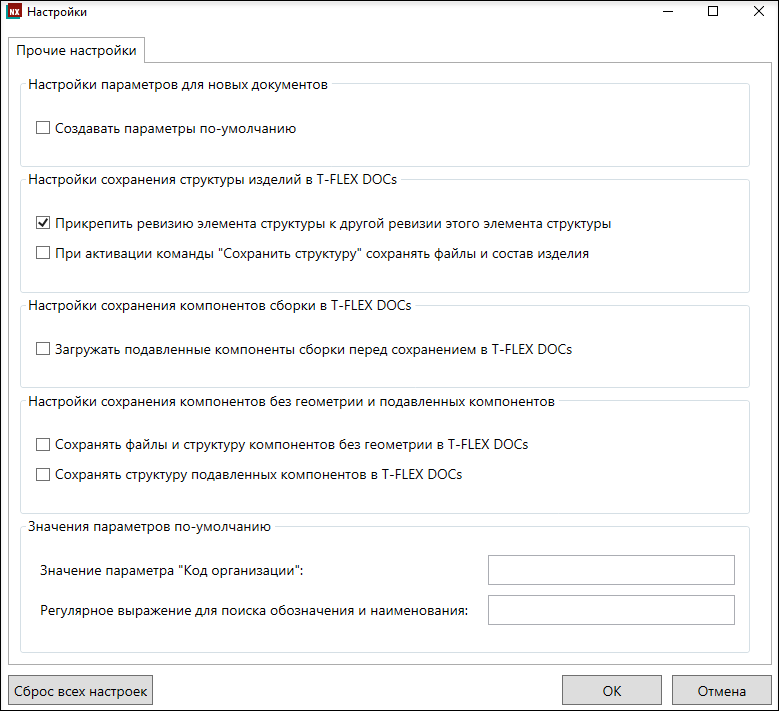Click the NX application icon in title bar

[x=14, y=11]
